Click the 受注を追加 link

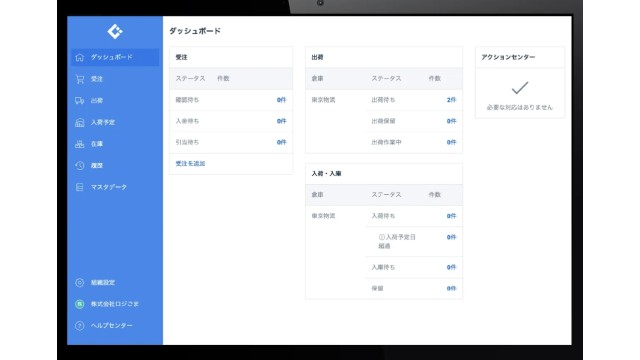pyautogui.click(x=190, y=164)
